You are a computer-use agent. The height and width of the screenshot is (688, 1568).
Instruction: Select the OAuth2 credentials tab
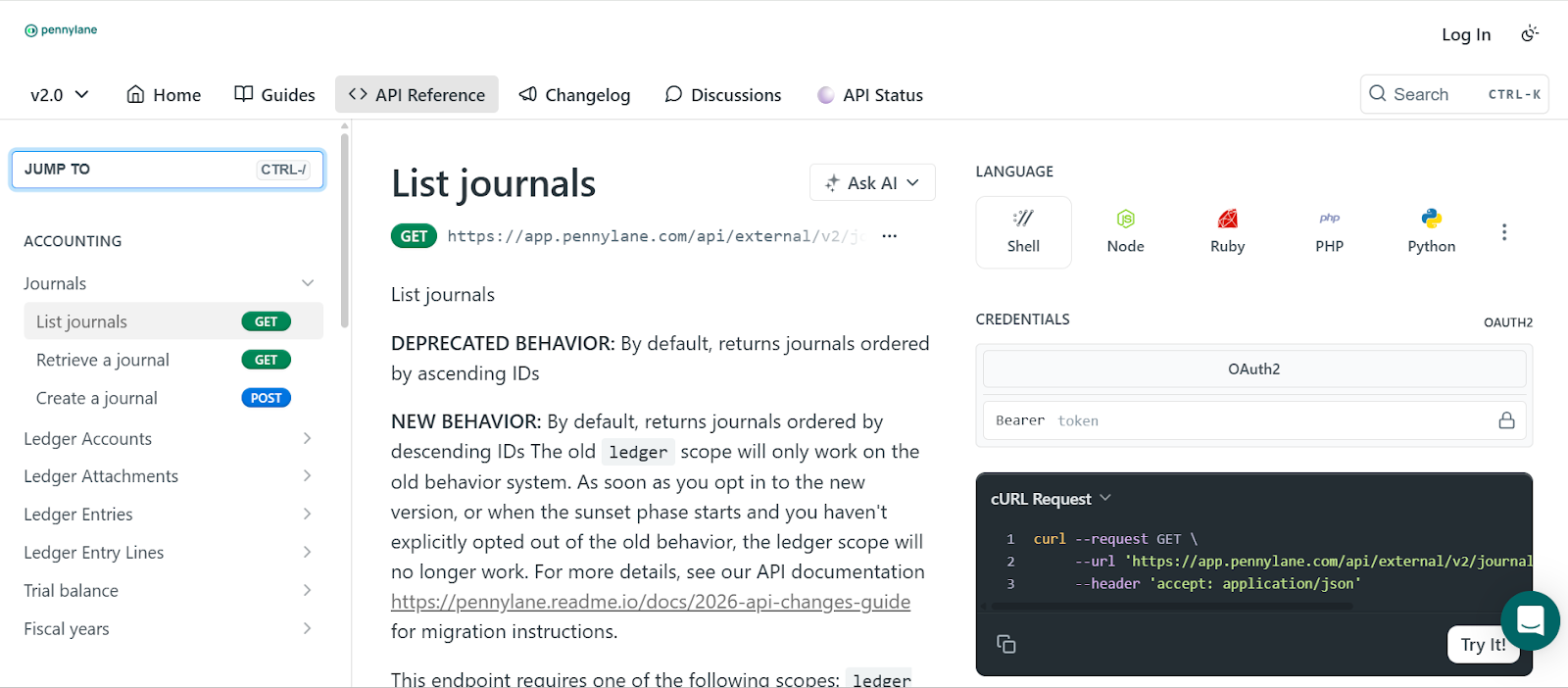pyautogui.click(x=1254, y=369)
